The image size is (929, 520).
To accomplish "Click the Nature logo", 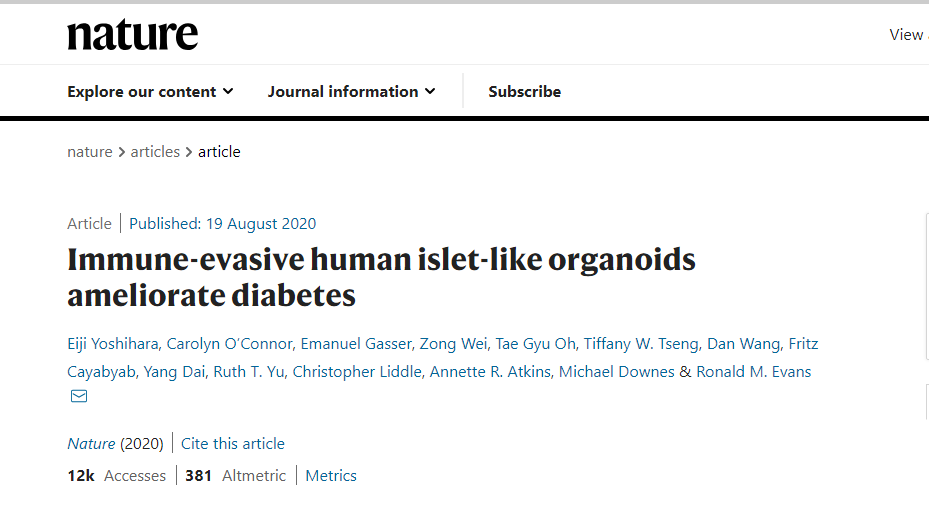I will click(x=132, y=34).
